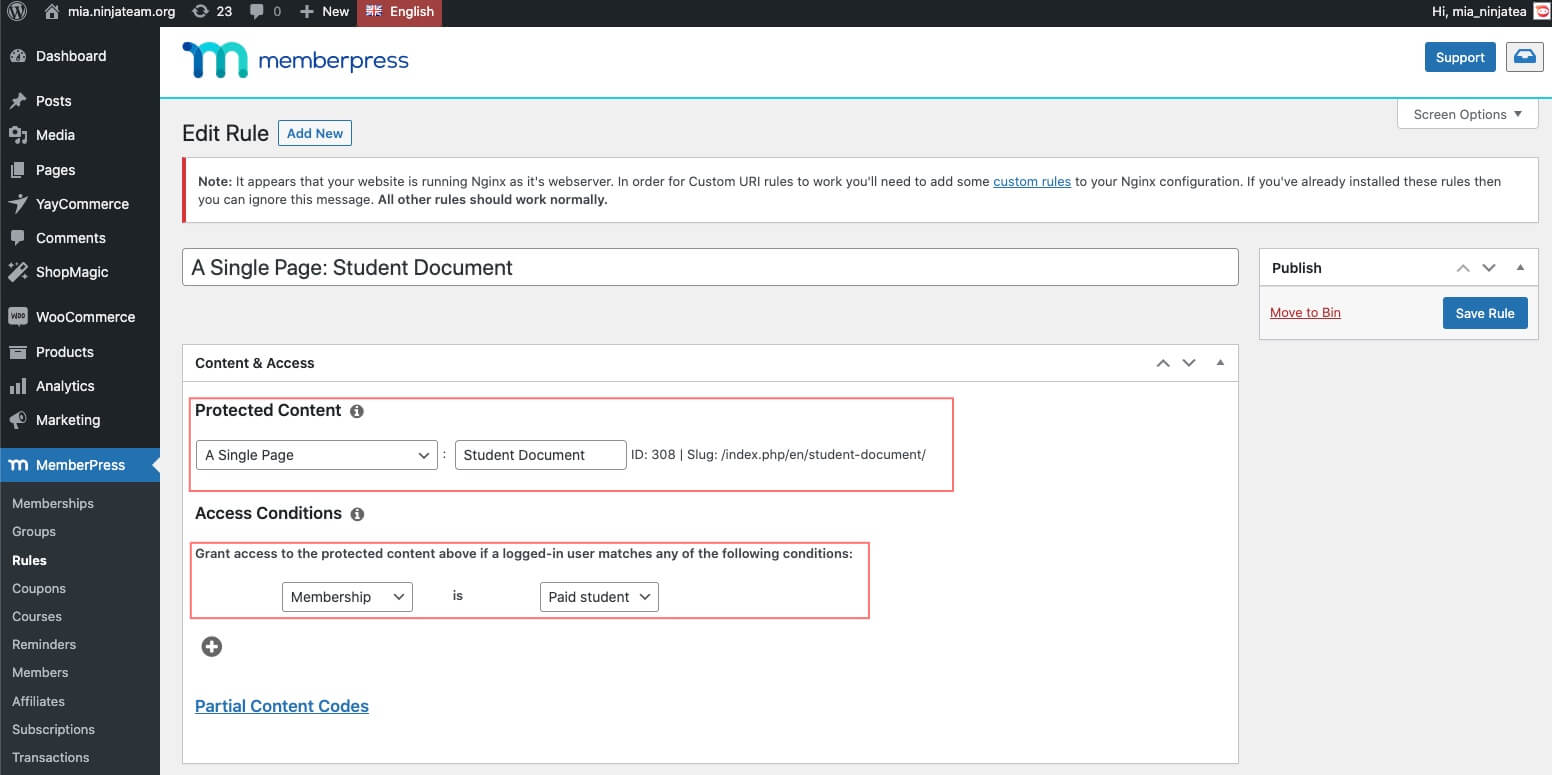Expand the Screen Options panel
The image size is (1552, 775).
pos(1467,114)
